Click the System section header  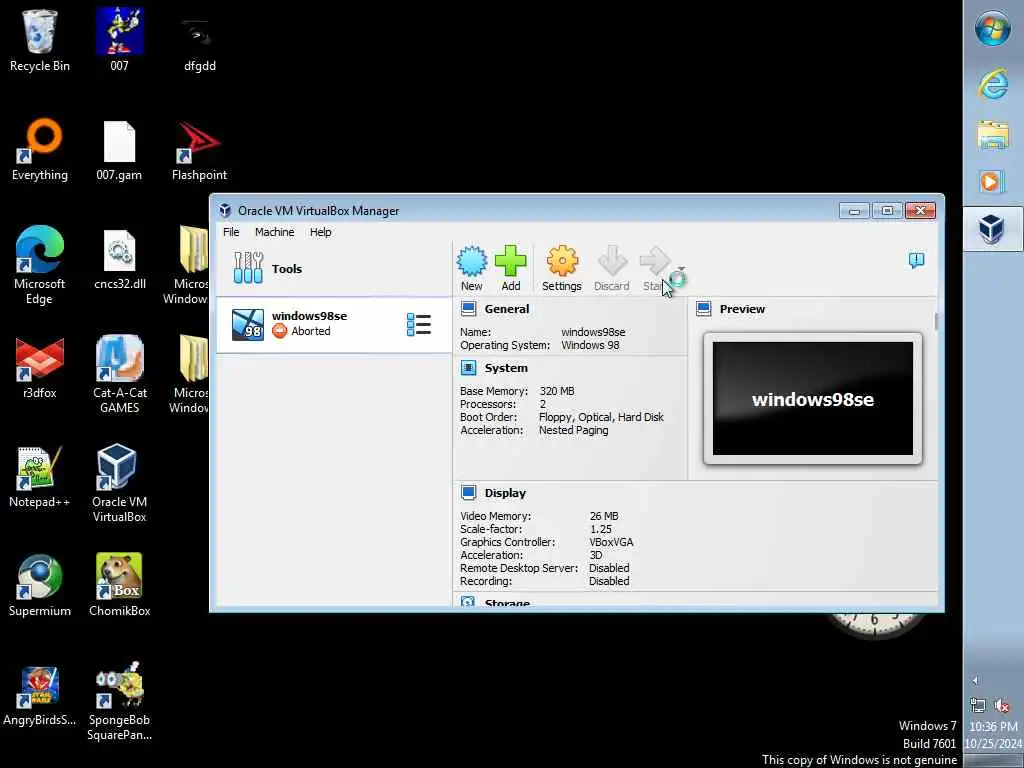[506, 368]
